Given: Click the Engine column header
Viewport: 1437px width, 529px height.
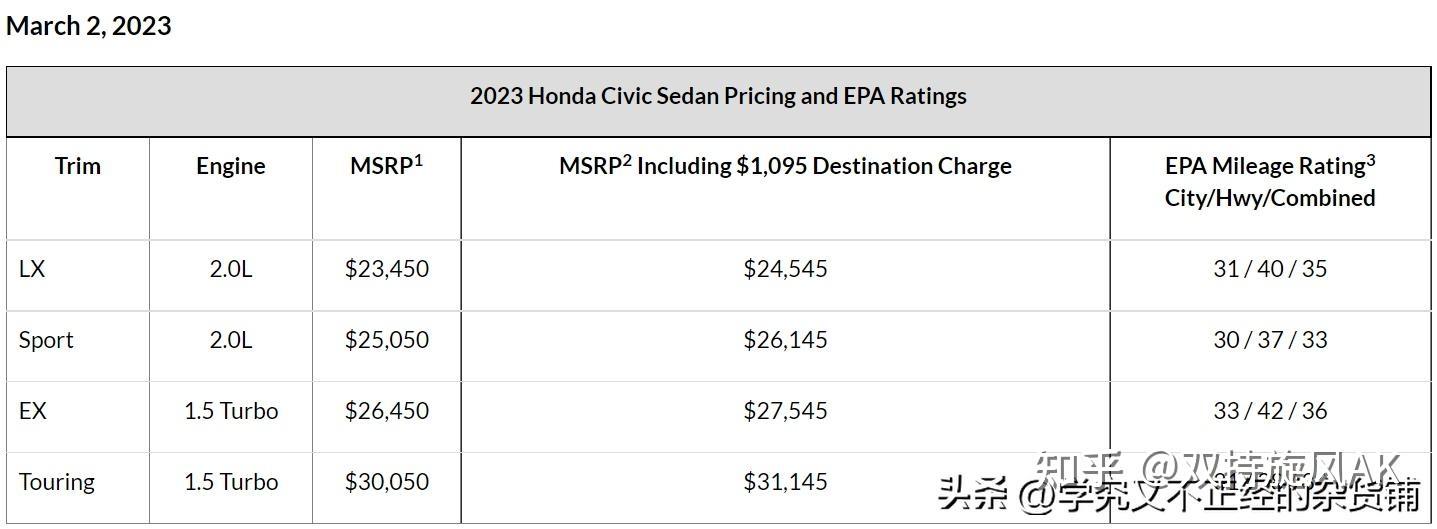Looking at the screenshot, I should coord(231,166).
